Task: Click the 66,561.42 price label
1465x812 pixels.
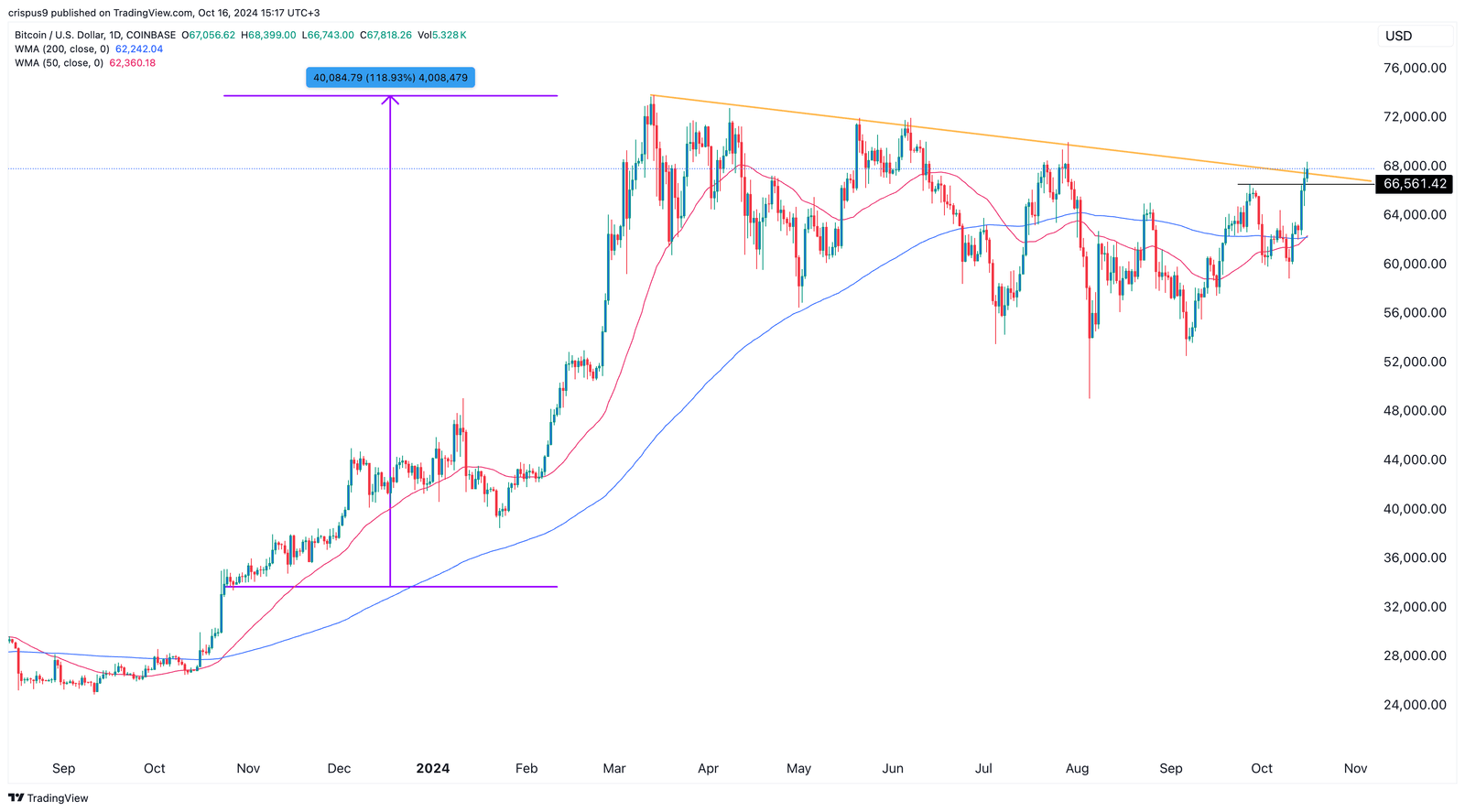Action: (1415, 184)
